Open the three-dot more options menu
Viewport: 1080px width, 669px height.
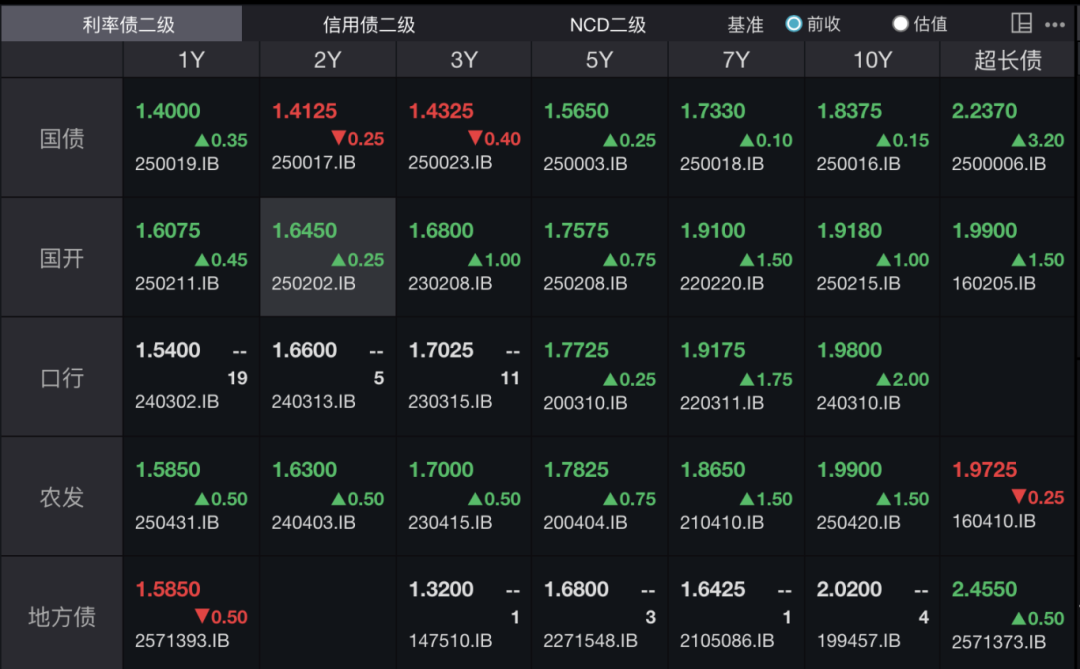tap(1055, 24)
